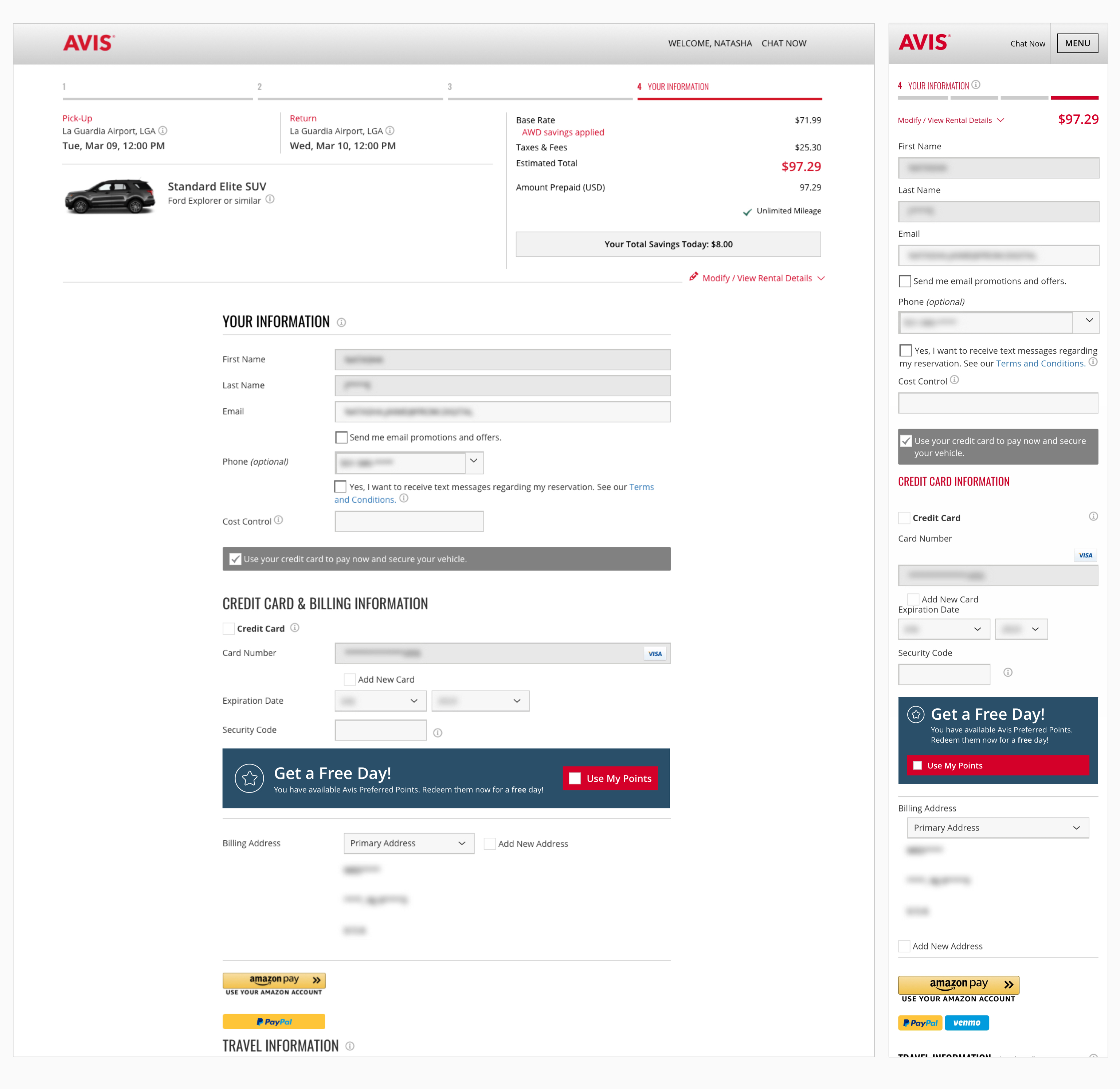Expand Modify / View Rental Details in mobile view
1120x1089 pixels.
[x=951, y=120]
